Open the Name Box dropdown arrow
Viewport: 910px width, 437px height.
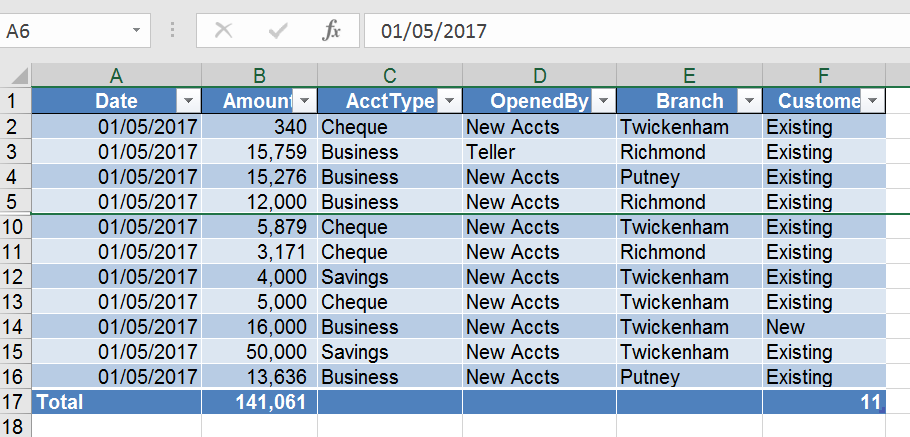pyautogui.click(x=136, y=31)
